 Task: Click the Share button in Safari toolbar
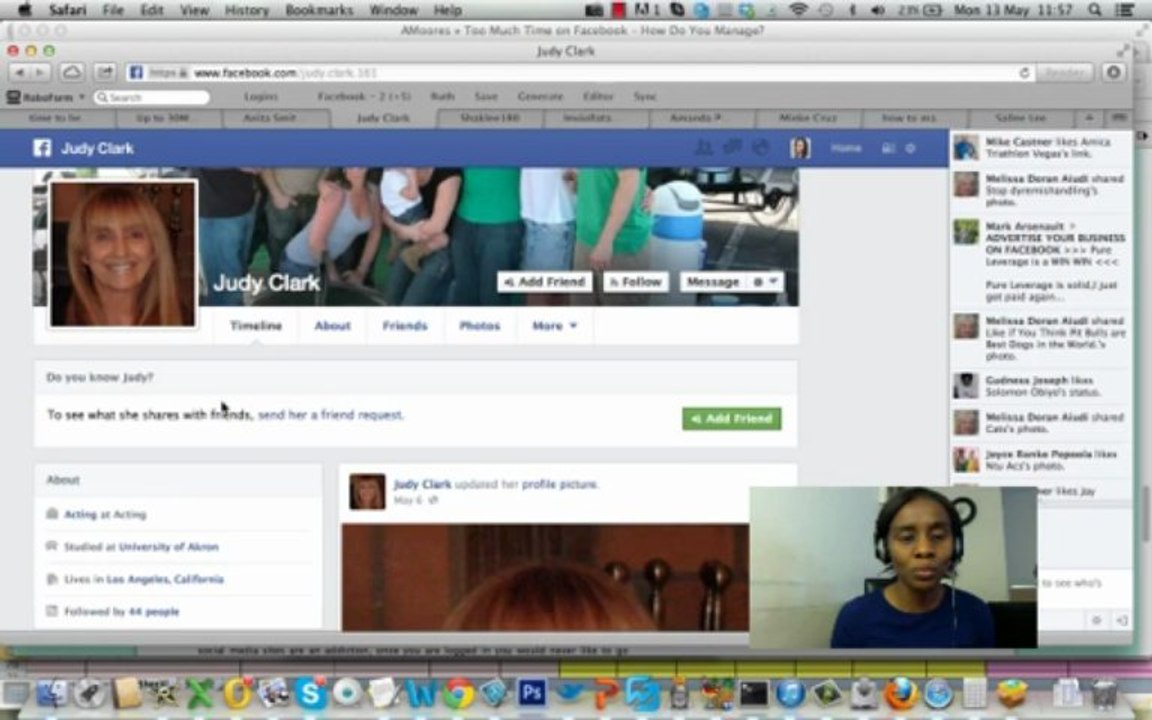[x=105, y=73]
